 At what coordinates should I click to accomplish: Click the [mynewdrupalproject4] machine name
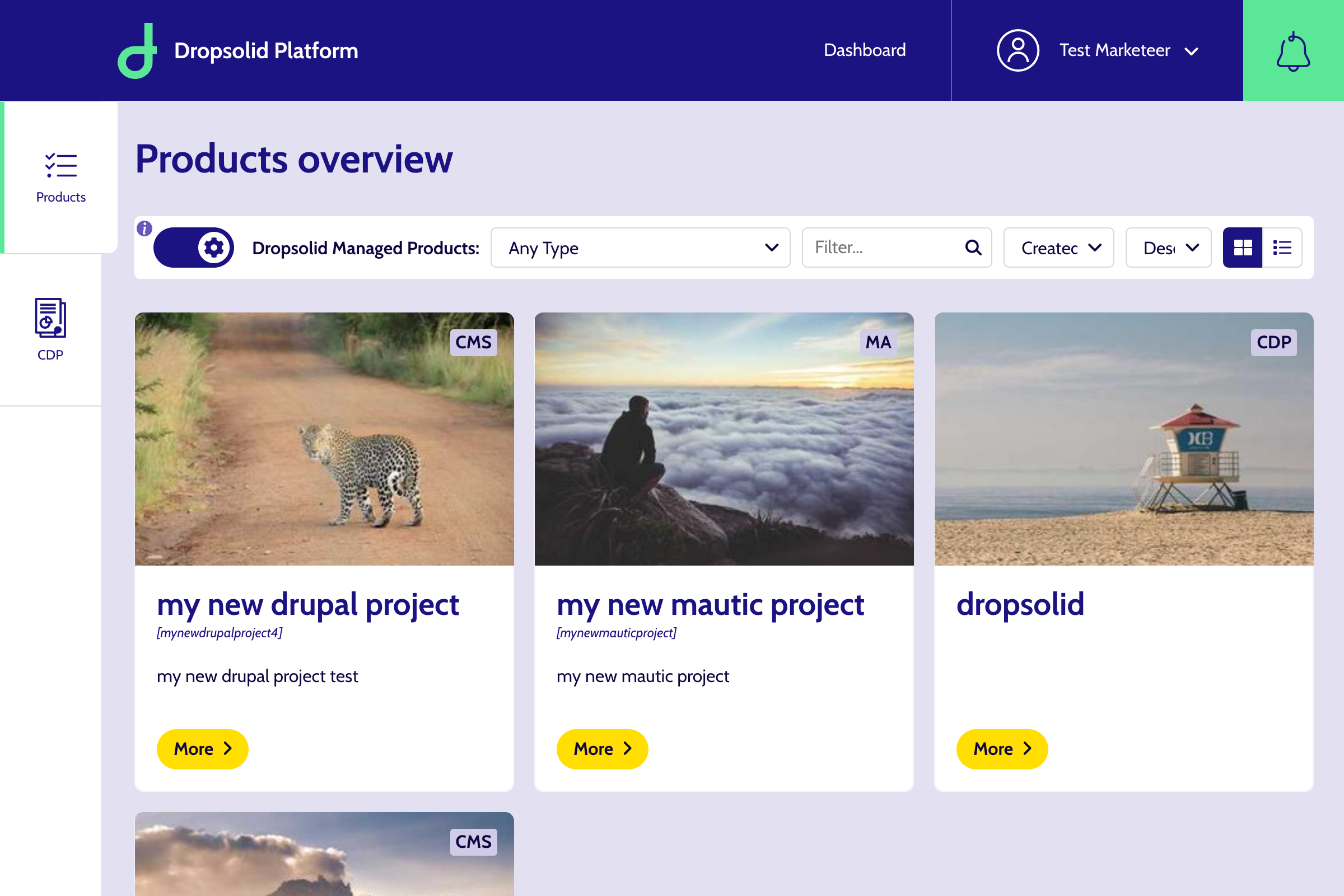220,633
